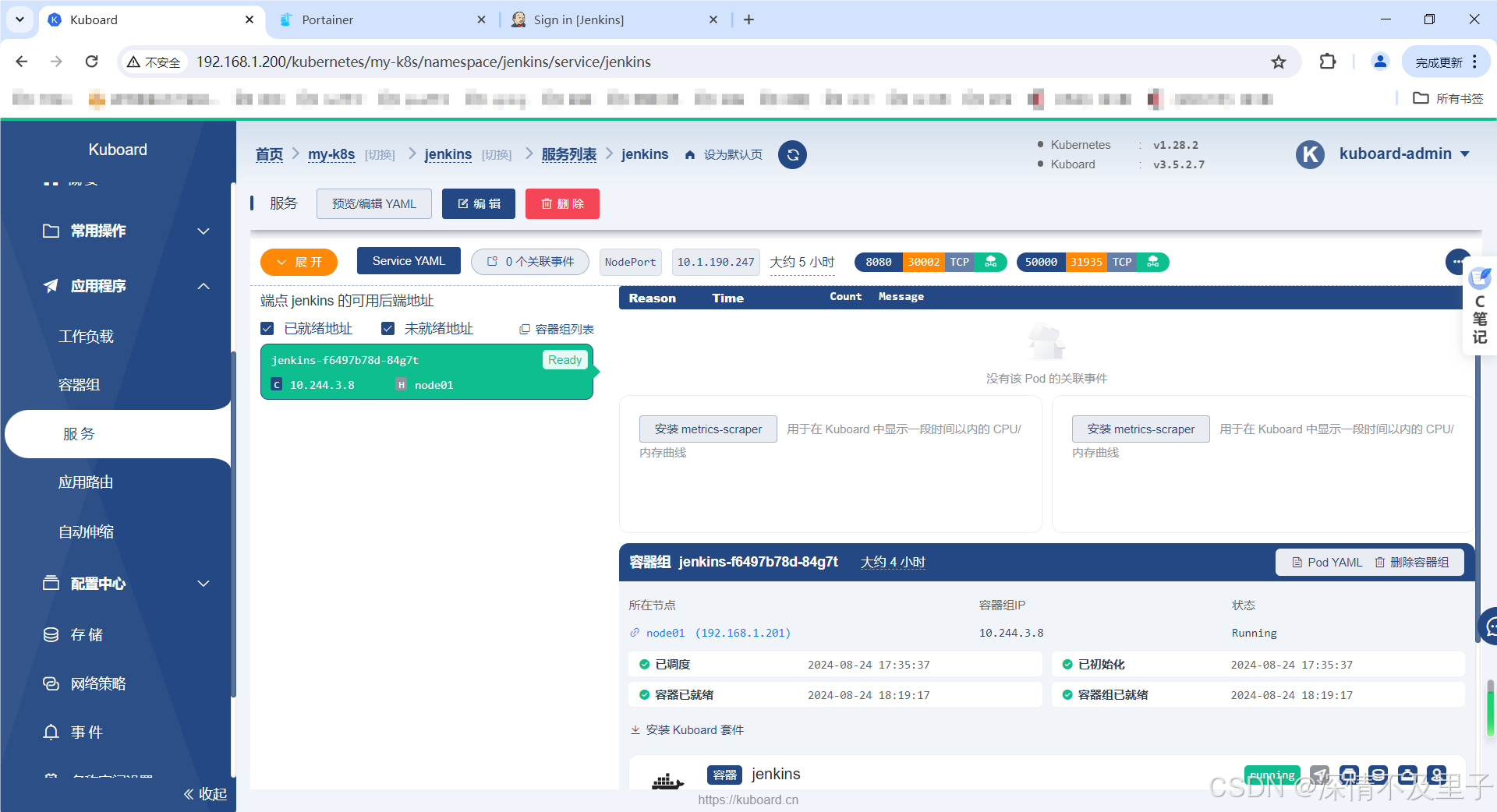Image resolution: width=1497 pixels, height=812 pixels.
Task: Bookmark this page with the star
Action: (x=1279, y=62)
